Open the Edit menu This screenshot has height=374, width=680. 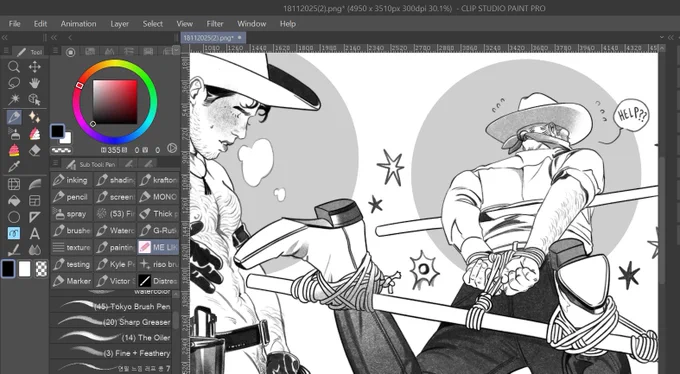coord(40,24)
